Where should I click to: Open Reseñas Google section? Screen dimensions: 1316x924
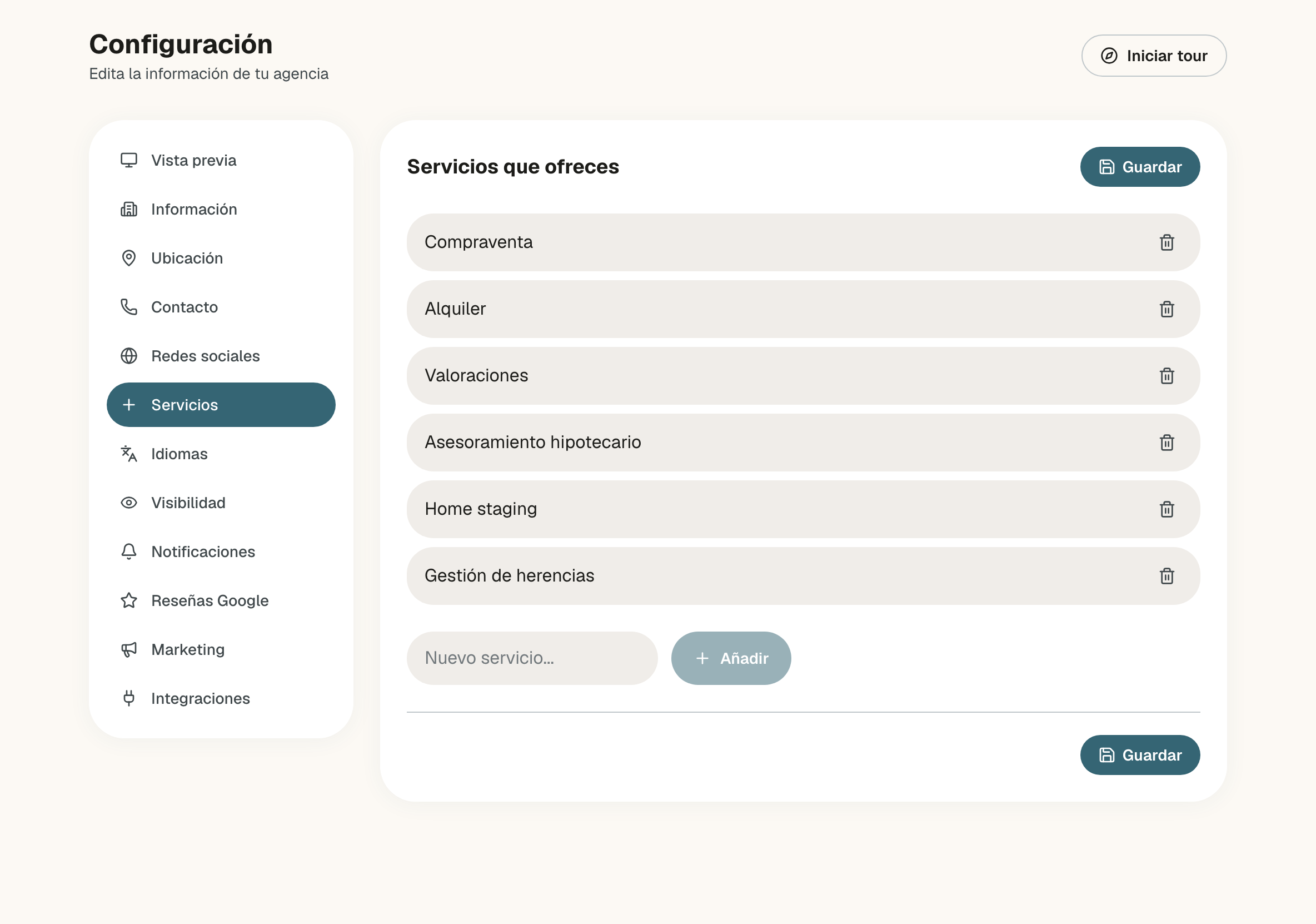221,600
